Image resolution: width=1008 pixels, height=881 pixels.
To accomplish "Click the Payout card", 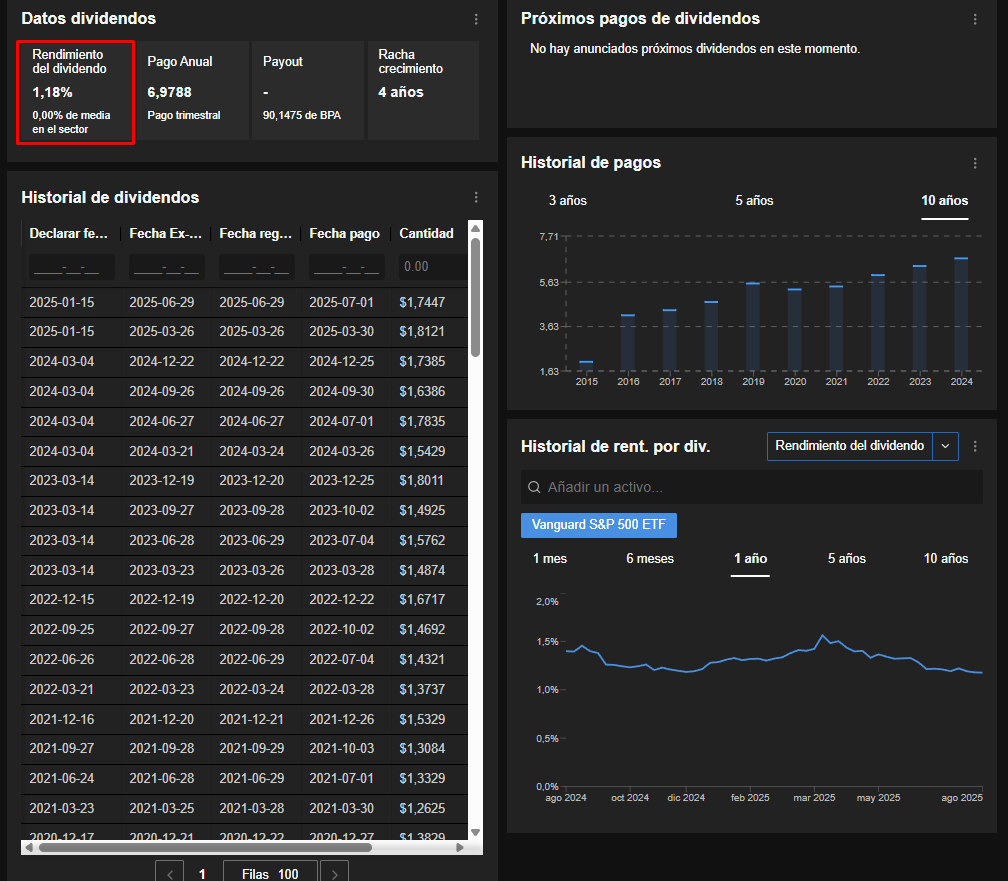I will [308, 90].
